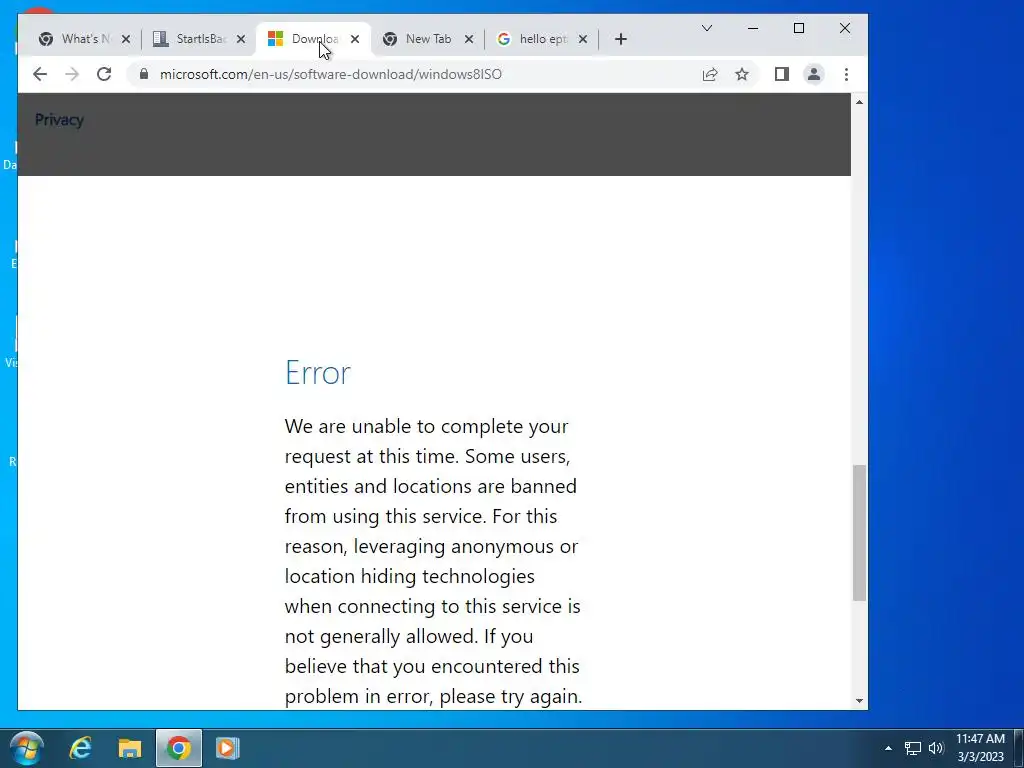Viewport: 1024px width, 768px height.
Task: Open the network status tray icon
Action: tap(912, 748)
